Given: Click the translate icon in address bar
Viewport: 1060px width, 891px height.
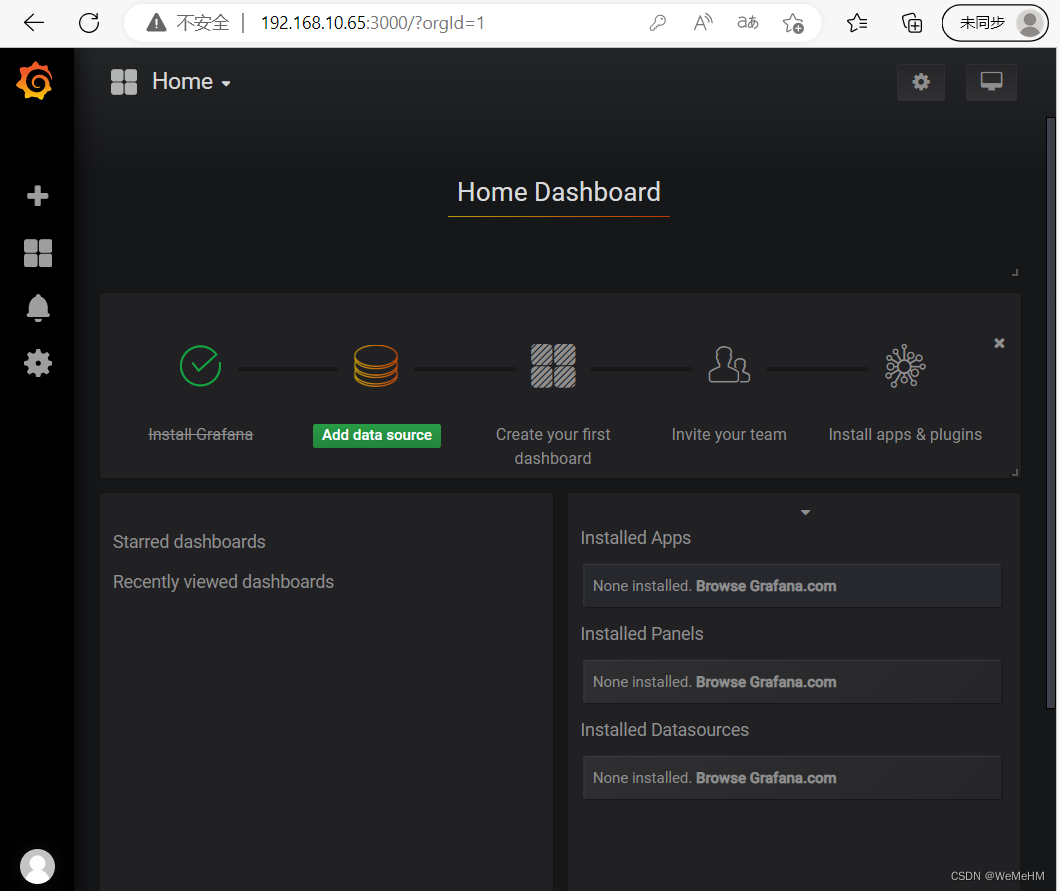Looking at the screenshot, I should click(748, 23).
